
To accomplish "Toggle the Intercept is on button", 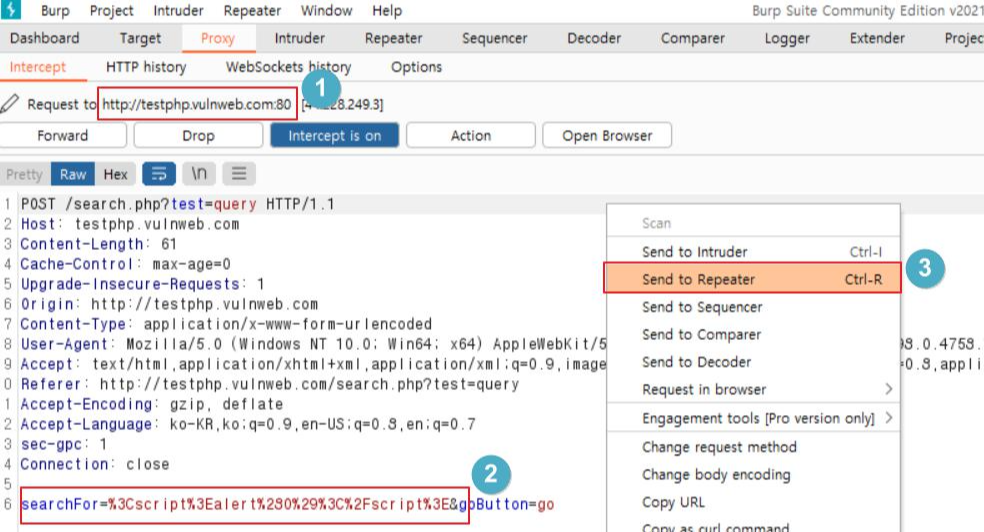I will point(334,136).
